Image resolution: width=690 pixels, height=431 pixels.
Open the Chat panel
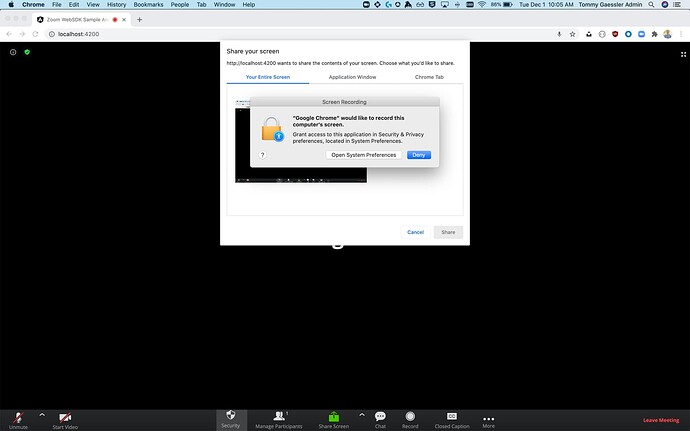coord(380,420)
